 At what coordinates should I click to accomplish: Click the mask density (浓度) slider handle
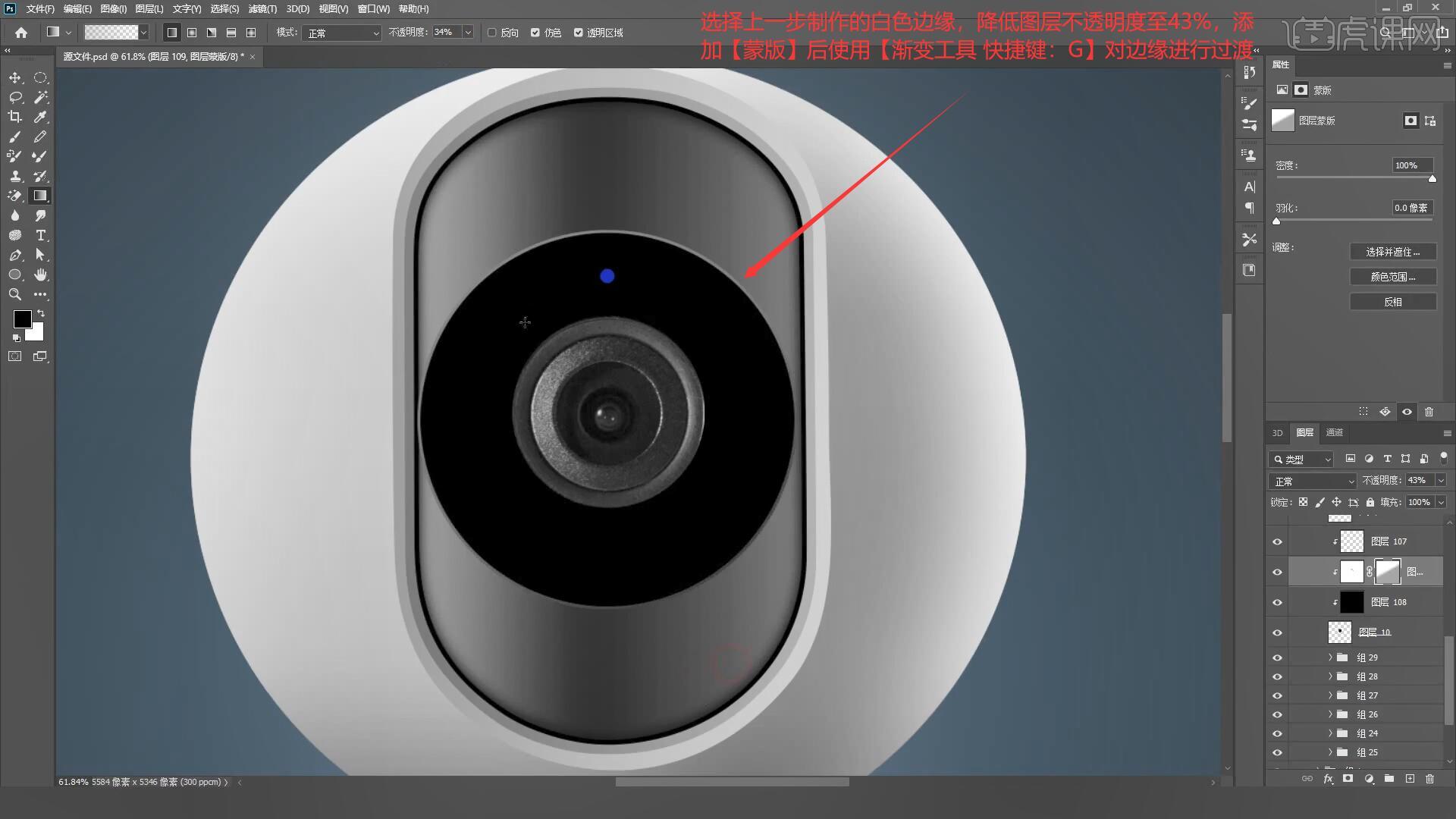point(1432,179)
